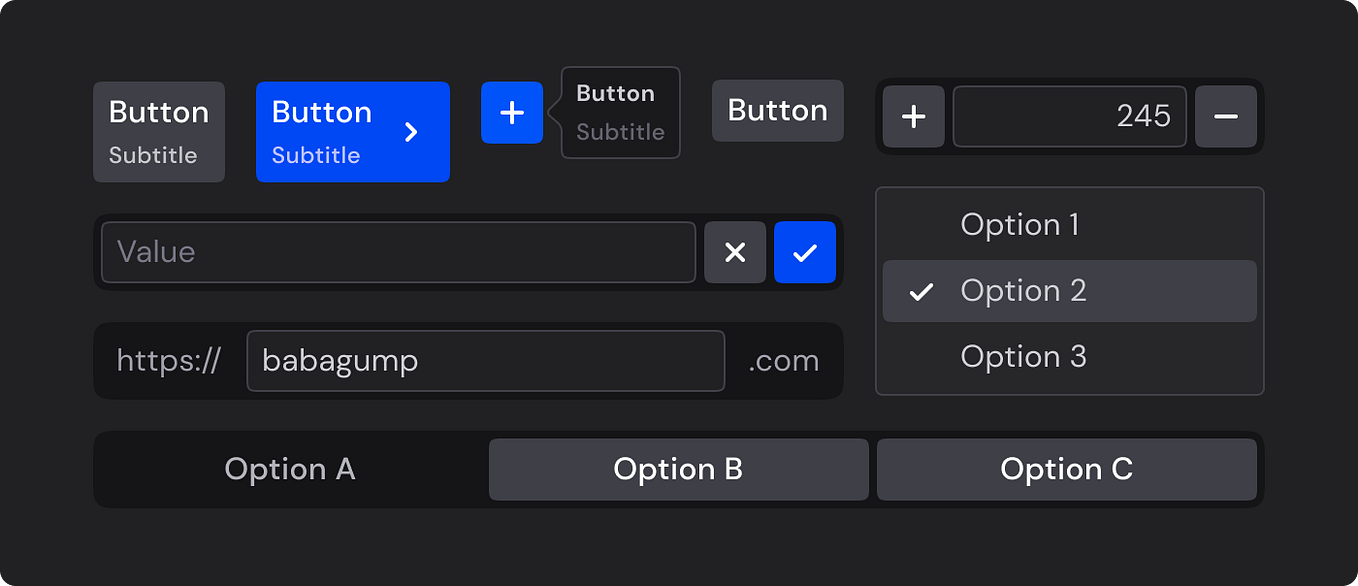The height and width of the screenshot is (586, 1358).
Task: Click the plain Button on the top row
Action: point(777,111)
